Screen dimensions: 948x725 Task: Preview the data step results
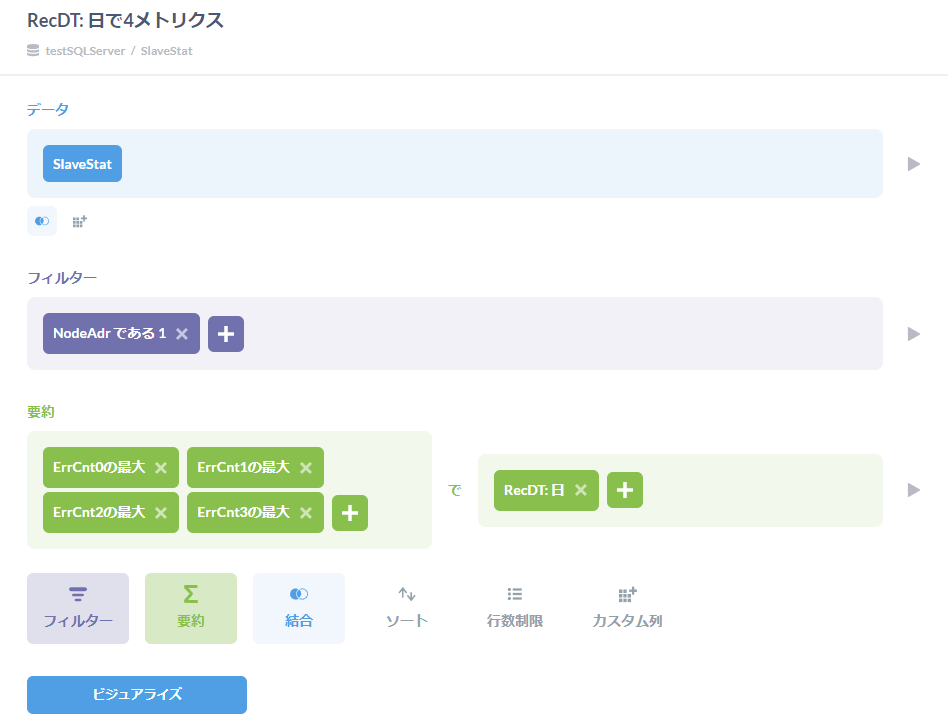(913, 164)
